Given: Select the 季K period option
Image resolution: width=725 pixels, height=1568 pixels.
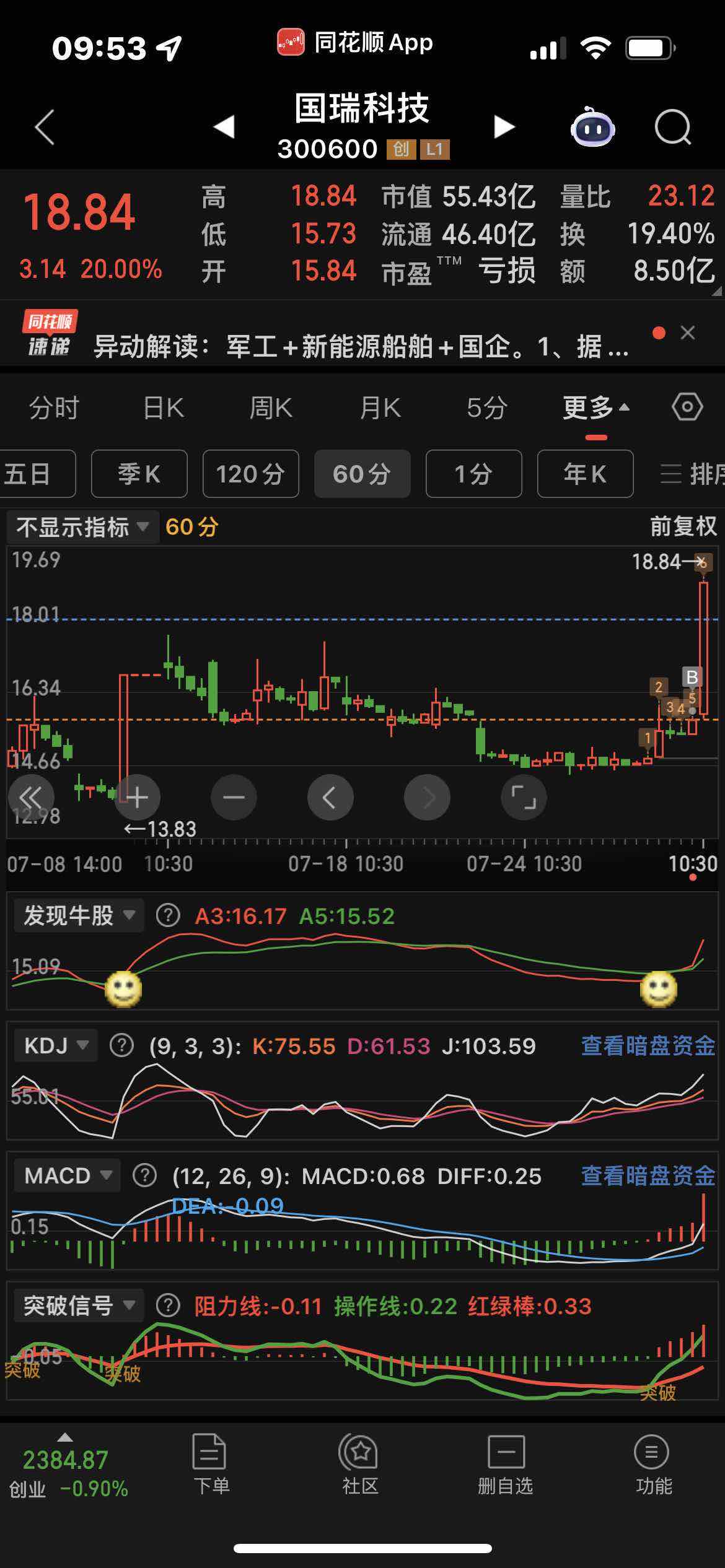Looking at the screenshot, I should point(139,474).
